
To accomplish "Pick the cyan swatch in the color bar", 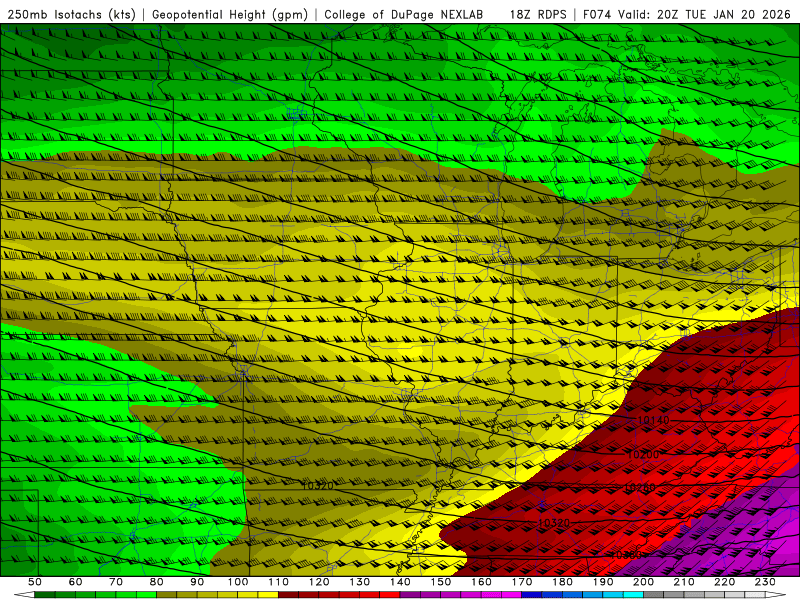I will tap(634, 595).
